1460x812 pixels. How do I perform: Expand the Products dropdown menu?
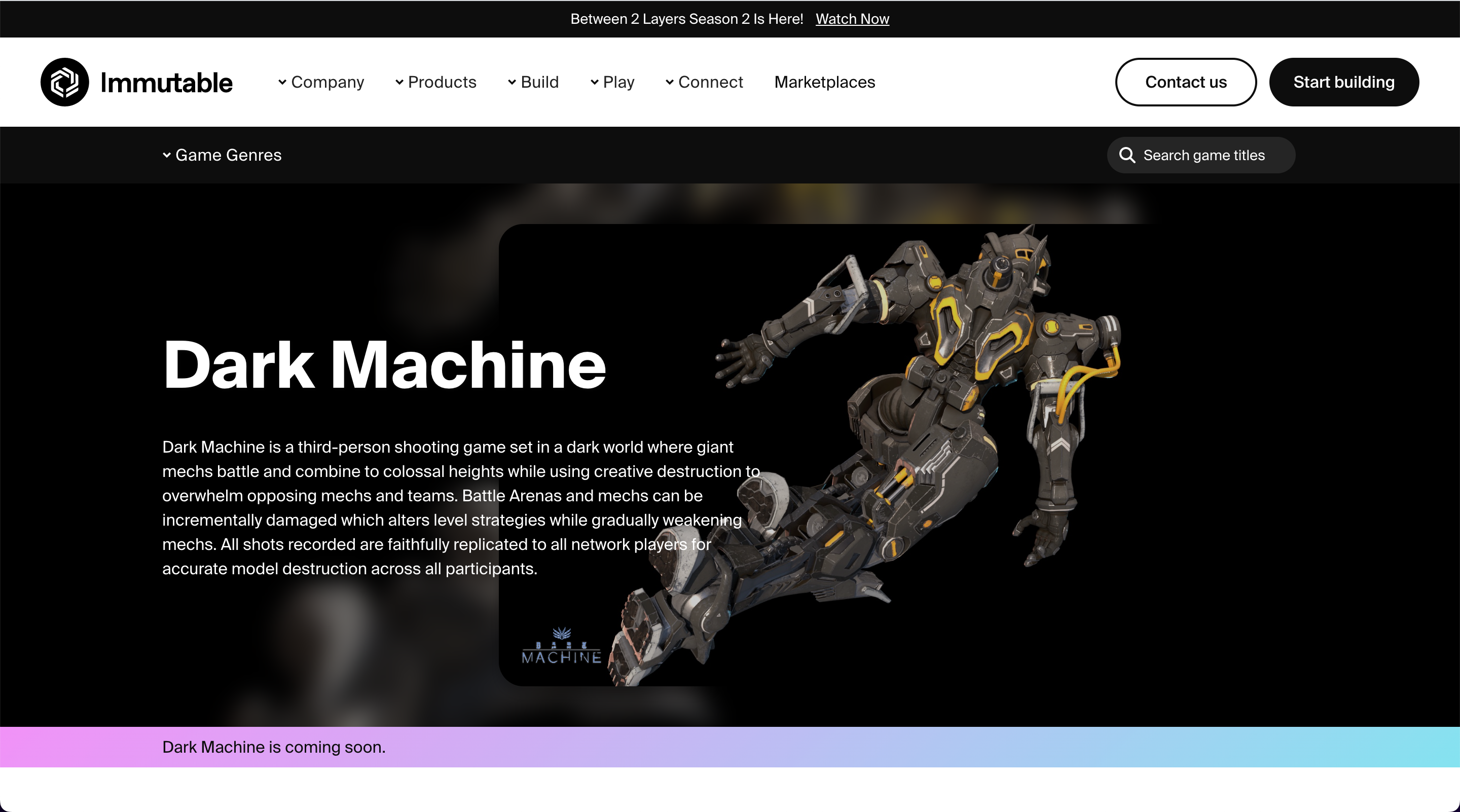pos(435,82)
